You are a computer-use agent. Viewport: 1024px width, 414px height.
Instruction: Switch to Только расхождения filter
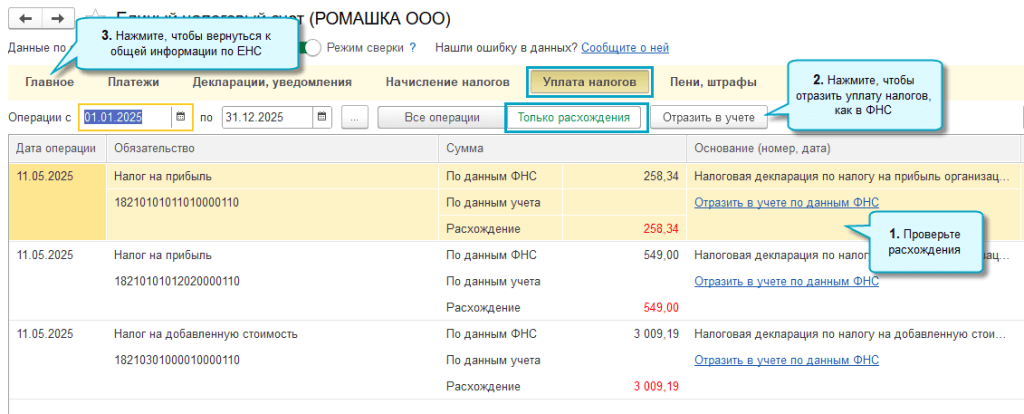575,117
